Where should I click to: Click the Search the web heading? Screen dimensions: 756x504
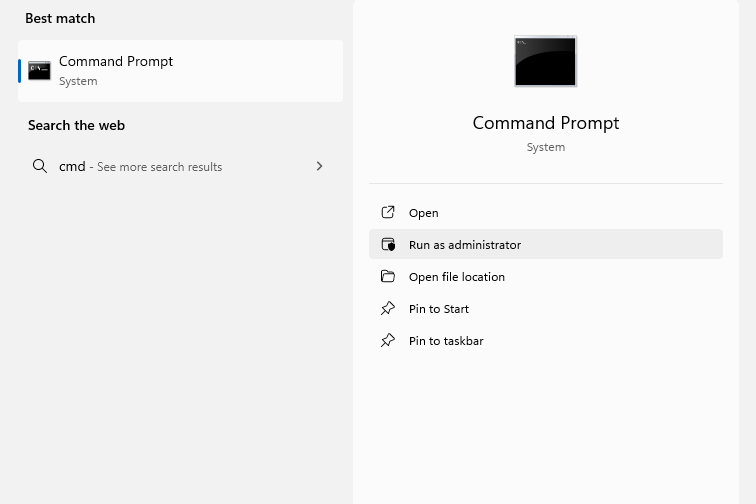coord(76,126)
